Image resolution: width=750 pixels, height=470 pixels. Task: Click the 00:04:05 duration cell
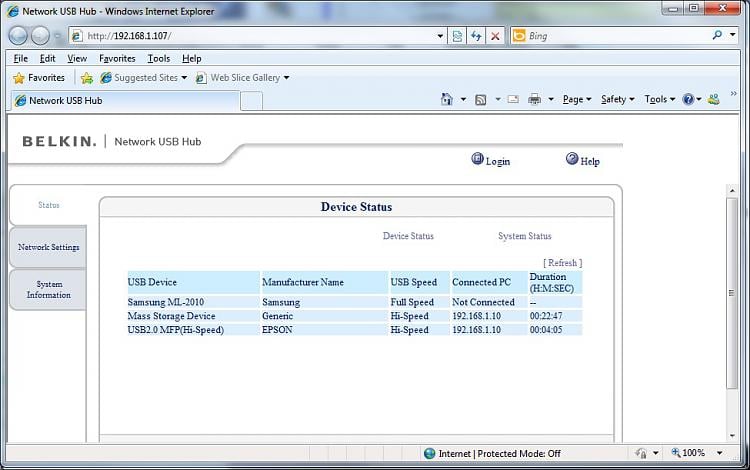tap(555, 330)
